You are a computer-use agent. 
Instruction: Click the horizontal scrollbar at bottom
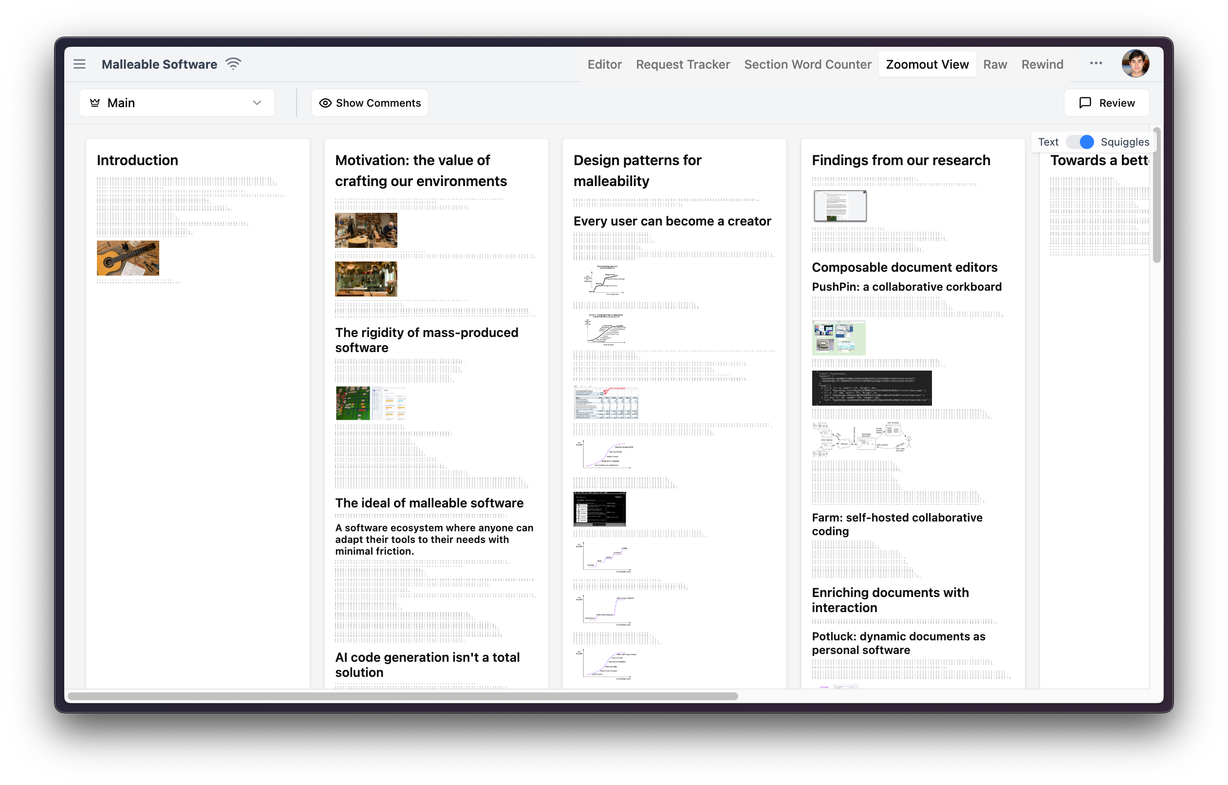402,696
